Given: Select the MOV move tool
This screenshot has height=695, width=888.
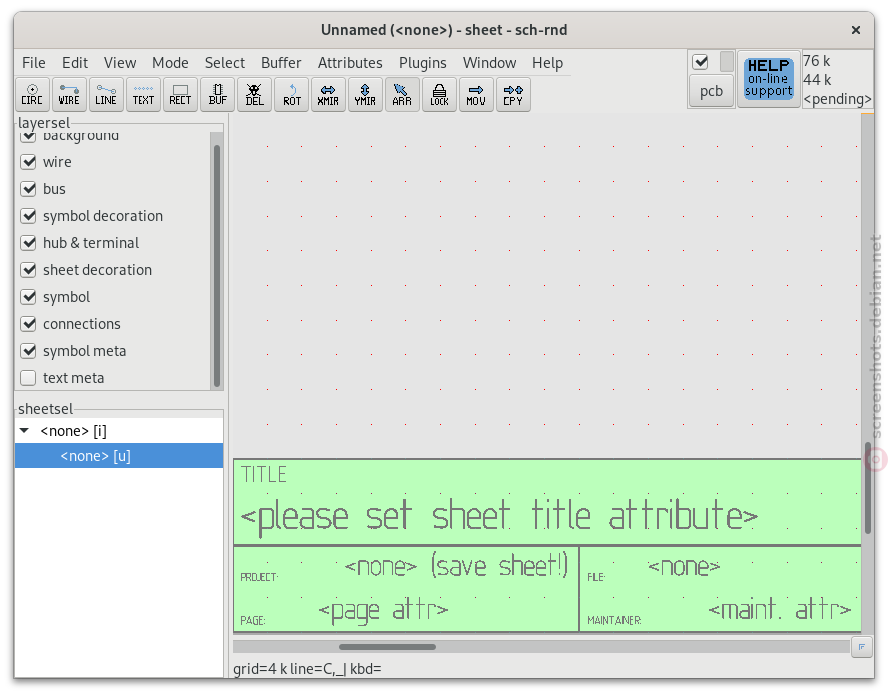Looking at the screenshot, I should [476, 95].
